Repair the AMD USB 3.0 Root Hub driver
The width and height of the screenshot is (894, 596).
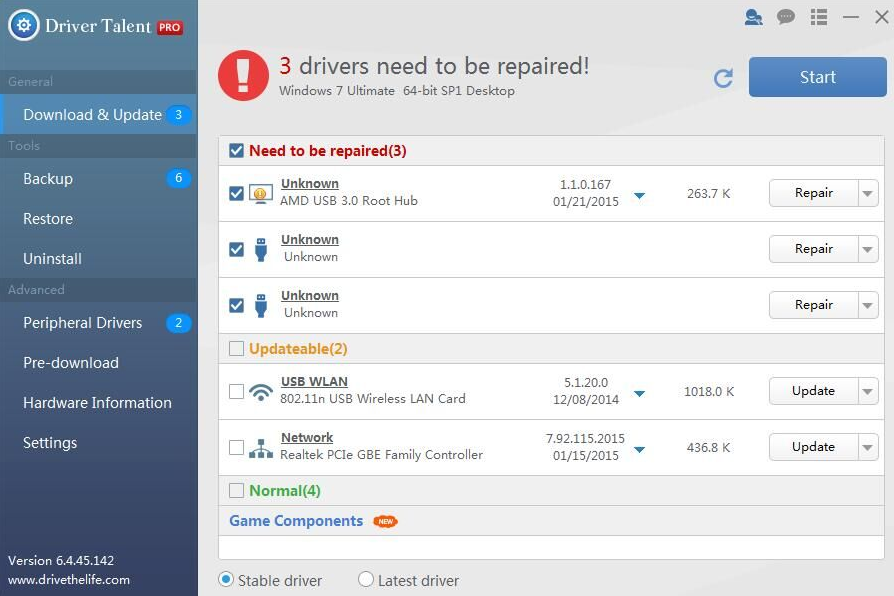pyautogui.click(x=814, y=193)
